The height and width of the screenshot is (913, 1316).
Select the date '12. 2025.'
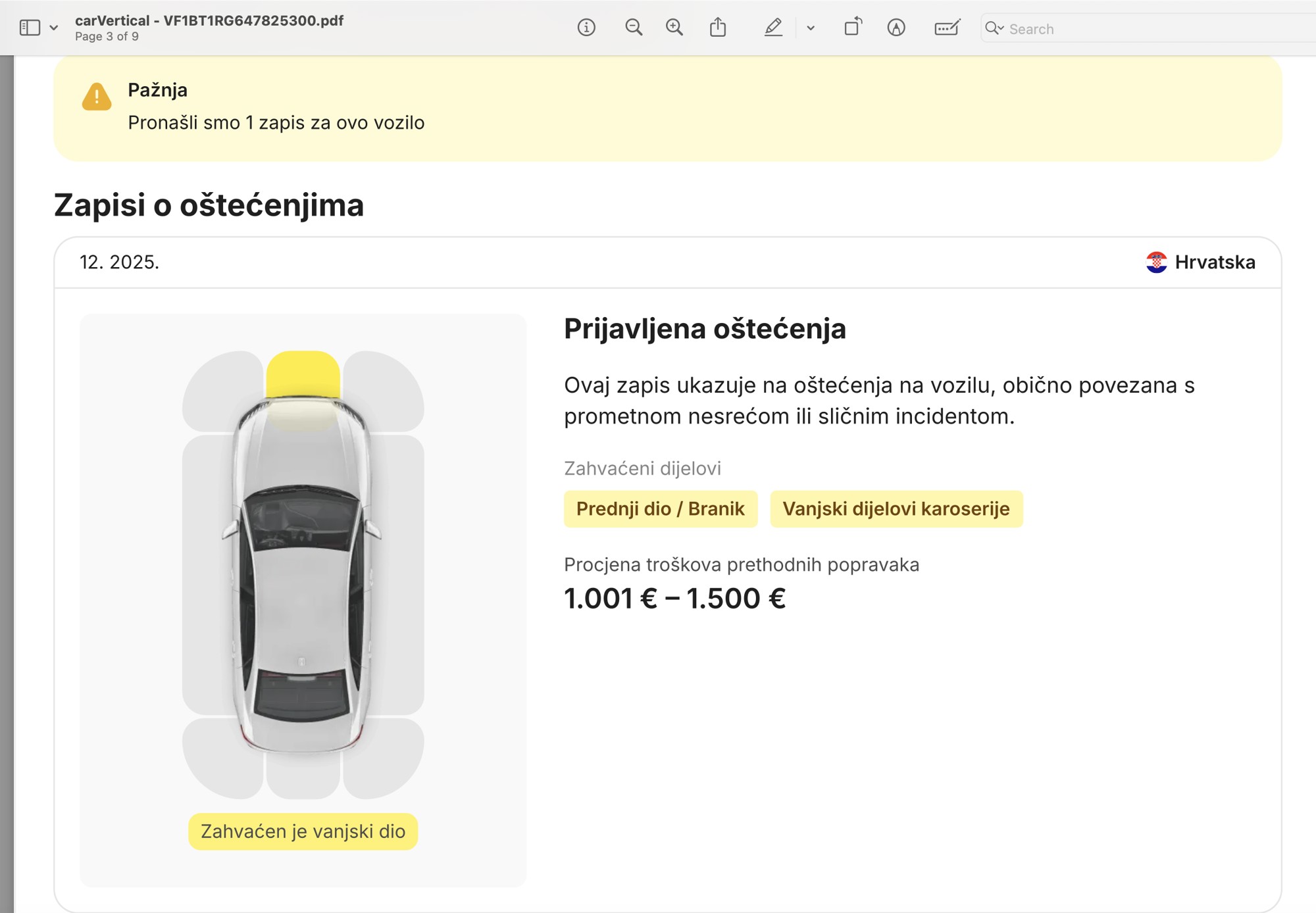coord(119,262)
